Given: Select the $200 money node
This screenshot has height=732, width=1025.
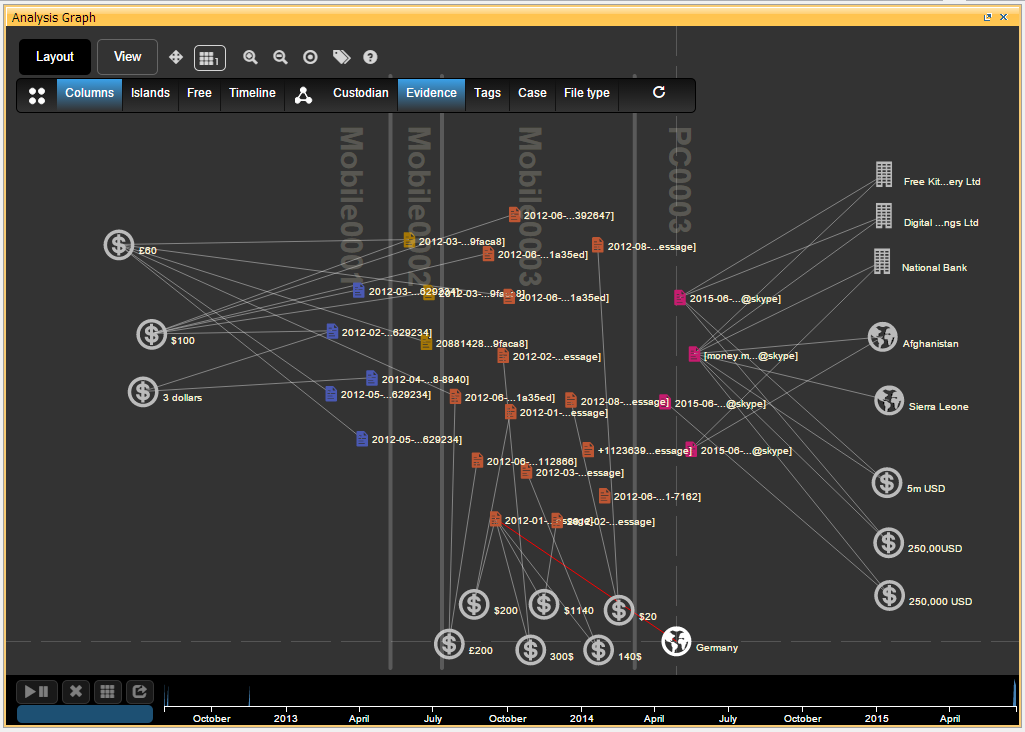Looking at the screenshot, I should (475, 605).
